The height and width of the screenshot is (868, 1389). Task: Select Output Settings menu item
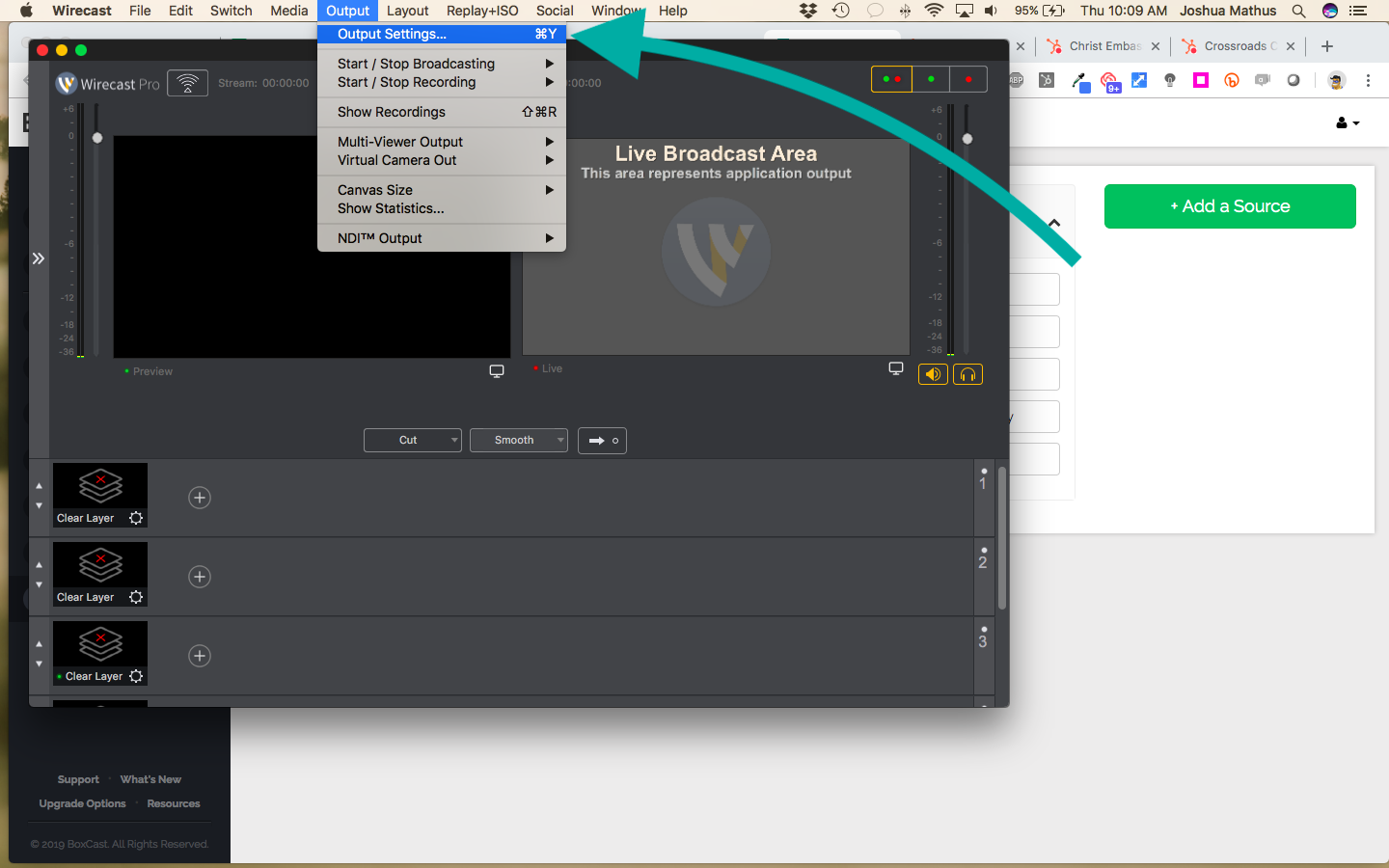(392, 34)
